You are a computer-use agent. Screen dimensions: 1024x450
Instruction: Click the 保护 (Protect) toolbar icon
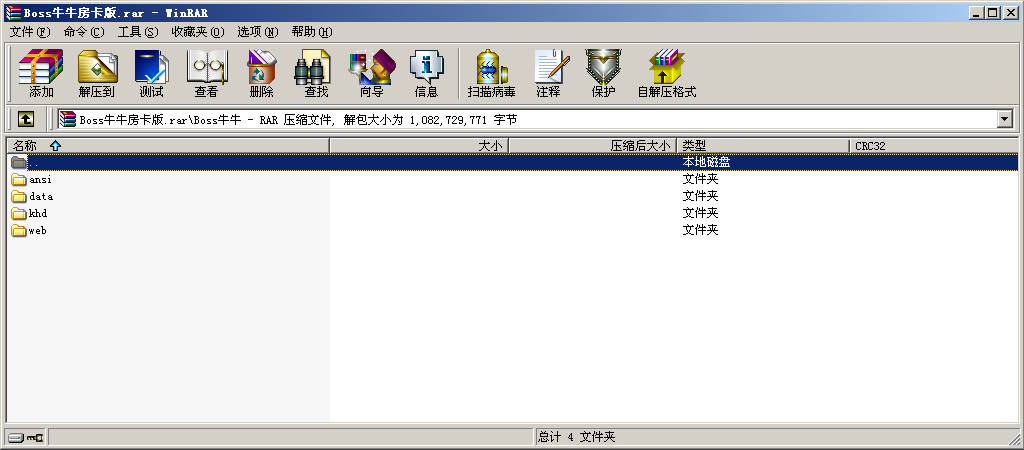tap(603, 73)
